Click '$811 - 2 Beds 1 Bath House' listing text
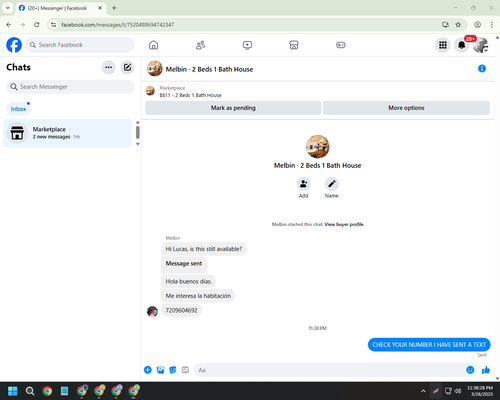 tap(190, 95)
